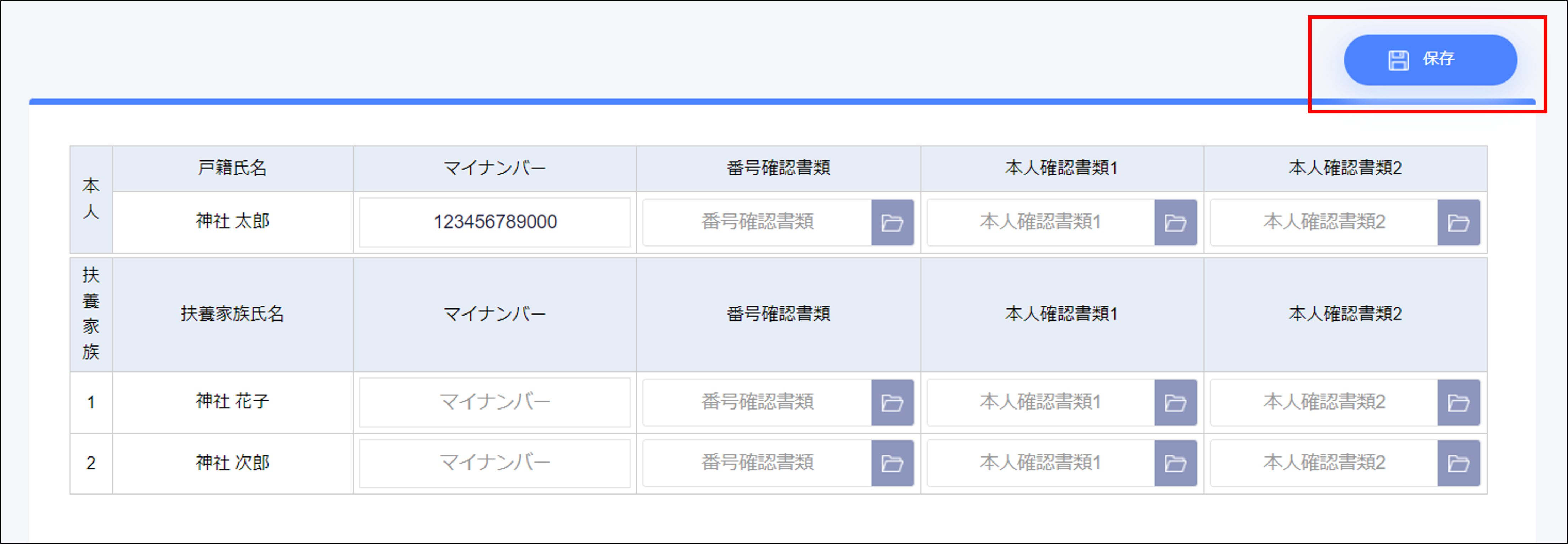Image resolution: width=1568 pixels, height=544 pixels.
Task: Click the name cell 神社 花子
Action: [232, 402]
